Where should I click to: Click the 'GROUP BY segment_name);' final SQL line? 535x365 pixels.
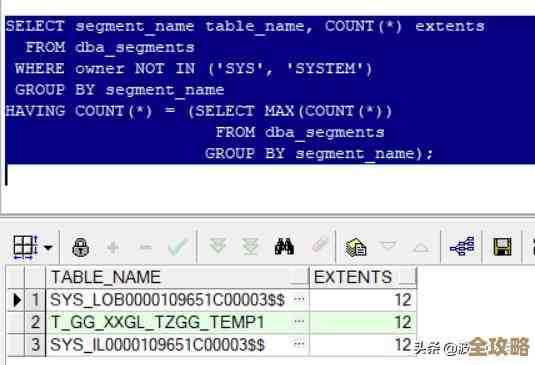(x=319, y=154)
